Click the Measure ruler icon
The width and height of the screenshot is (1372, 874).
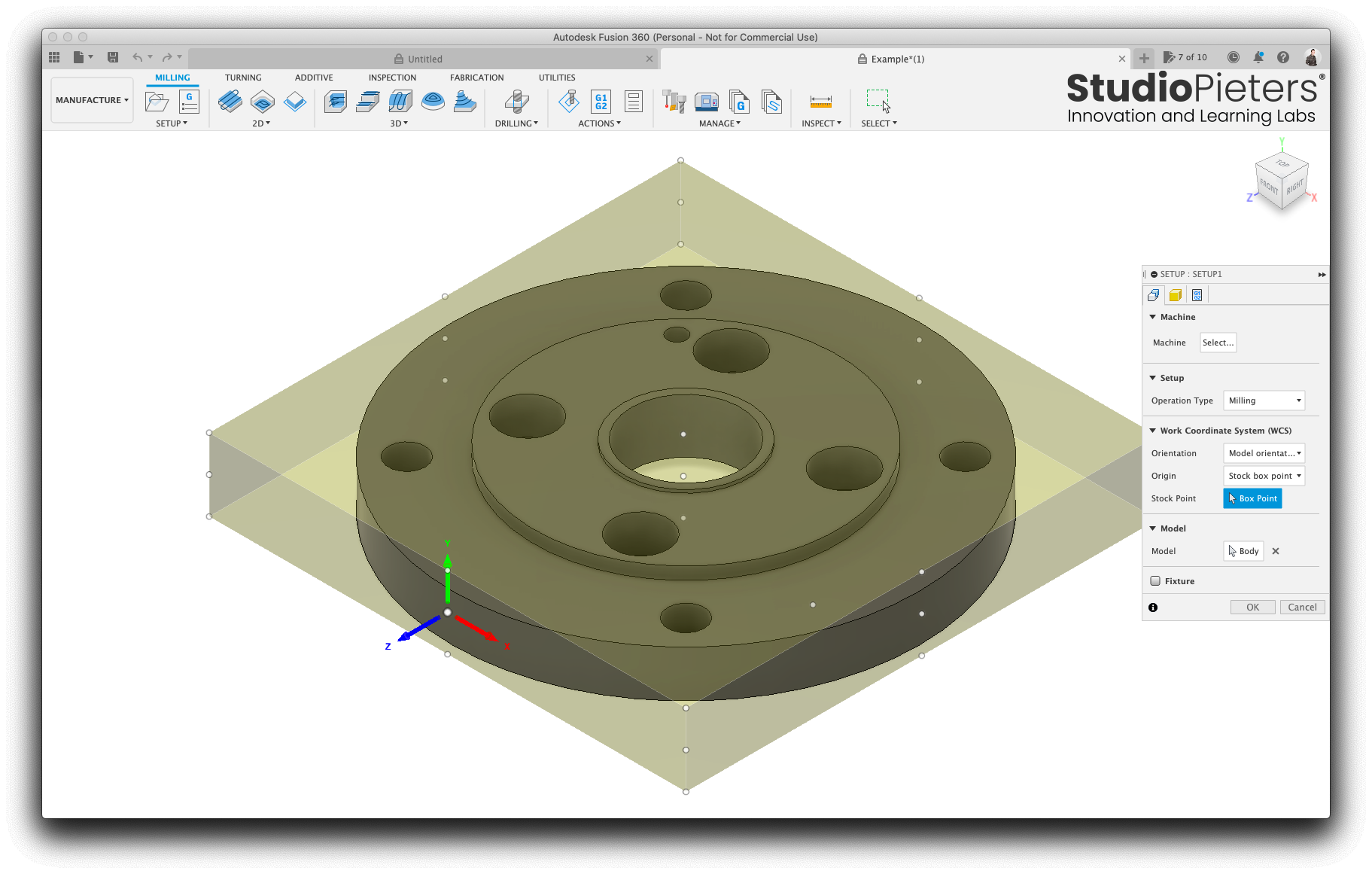[x=821, y=102]
